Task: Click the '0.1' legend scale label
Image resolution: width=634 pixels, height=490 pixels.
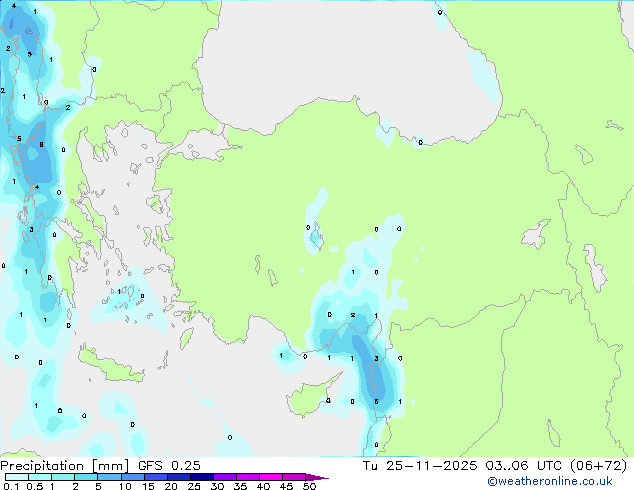Action: [11, 486]
